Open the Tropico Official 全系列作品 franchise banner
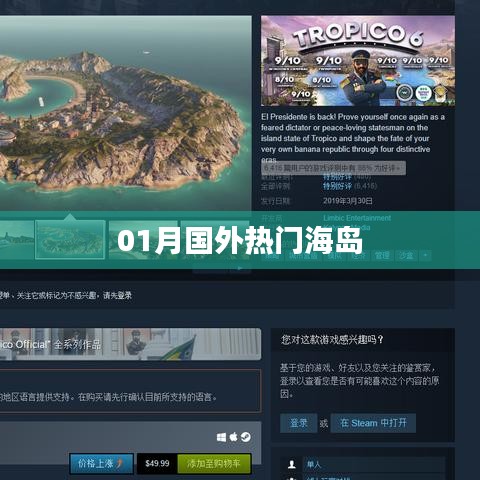Screen dimensions: 480x480 pos(130,344)
